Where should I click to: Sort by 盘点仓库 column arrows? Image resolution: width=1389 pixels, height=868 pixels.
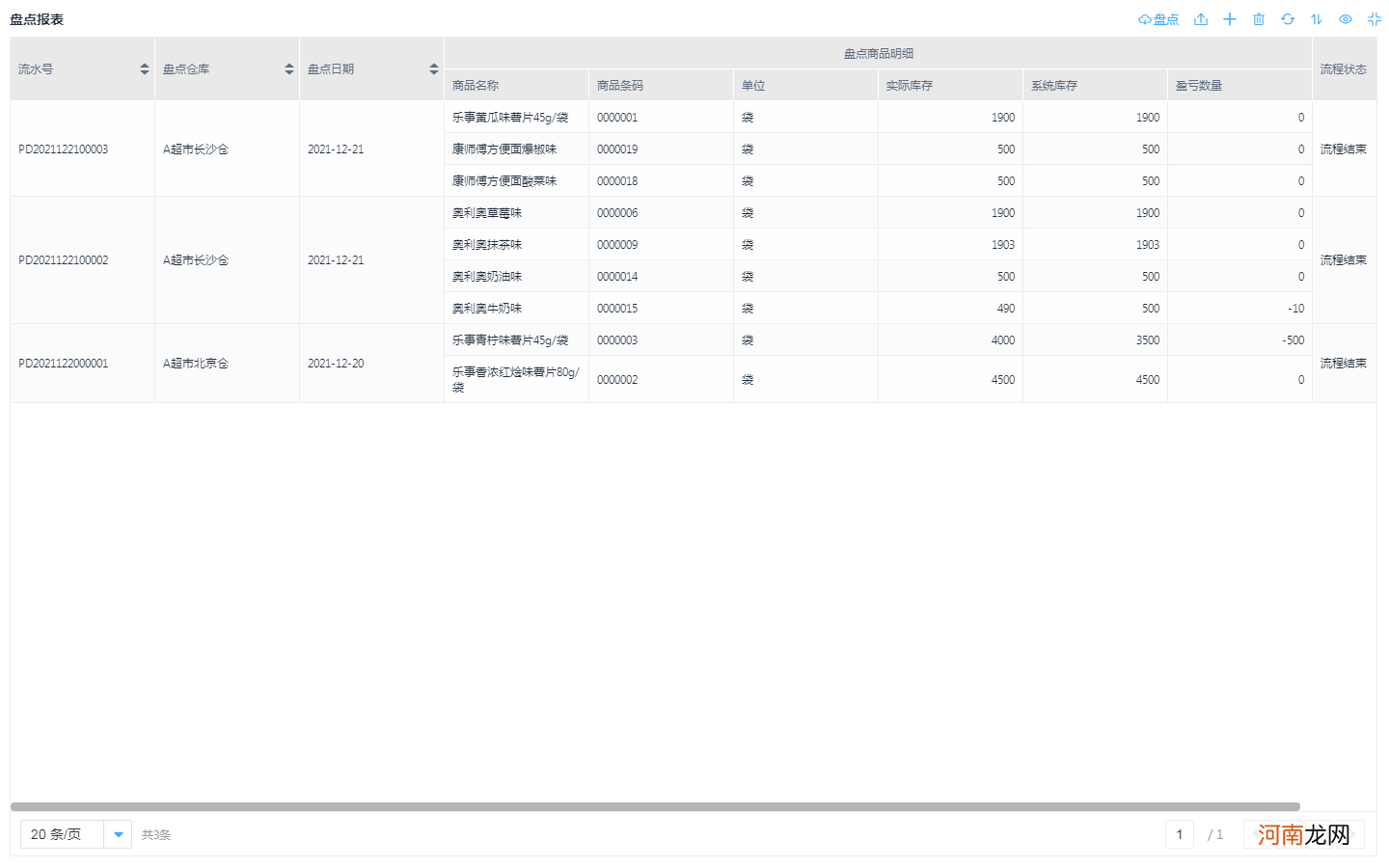click(x=289, y=69)
